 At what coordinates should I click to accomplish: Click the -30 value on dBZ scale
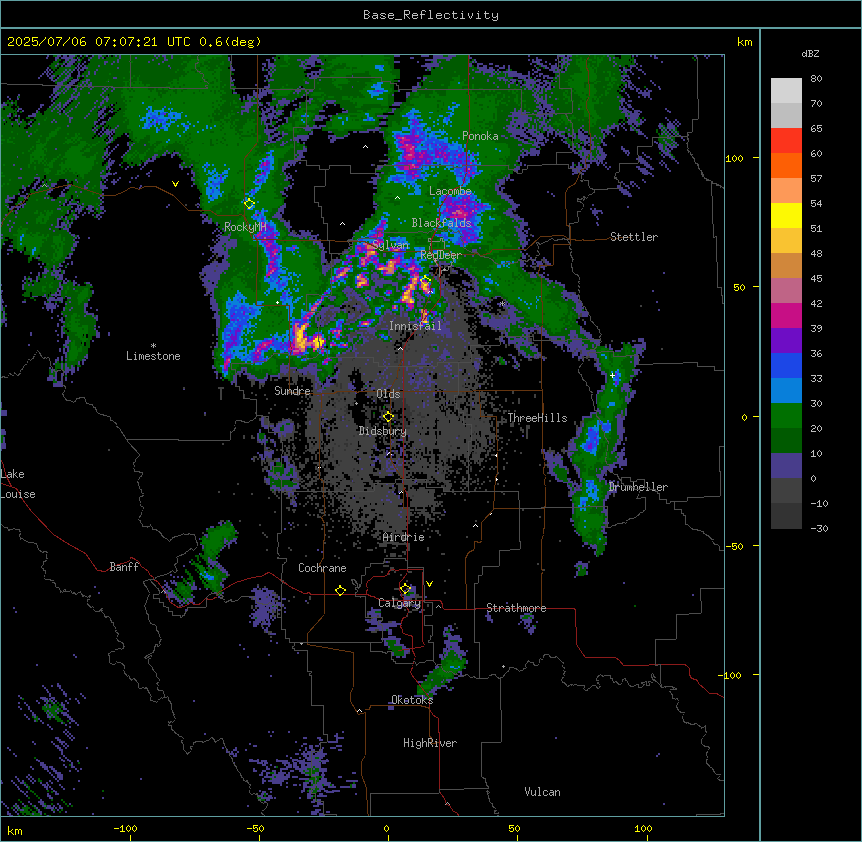click(x=819, y=528)
